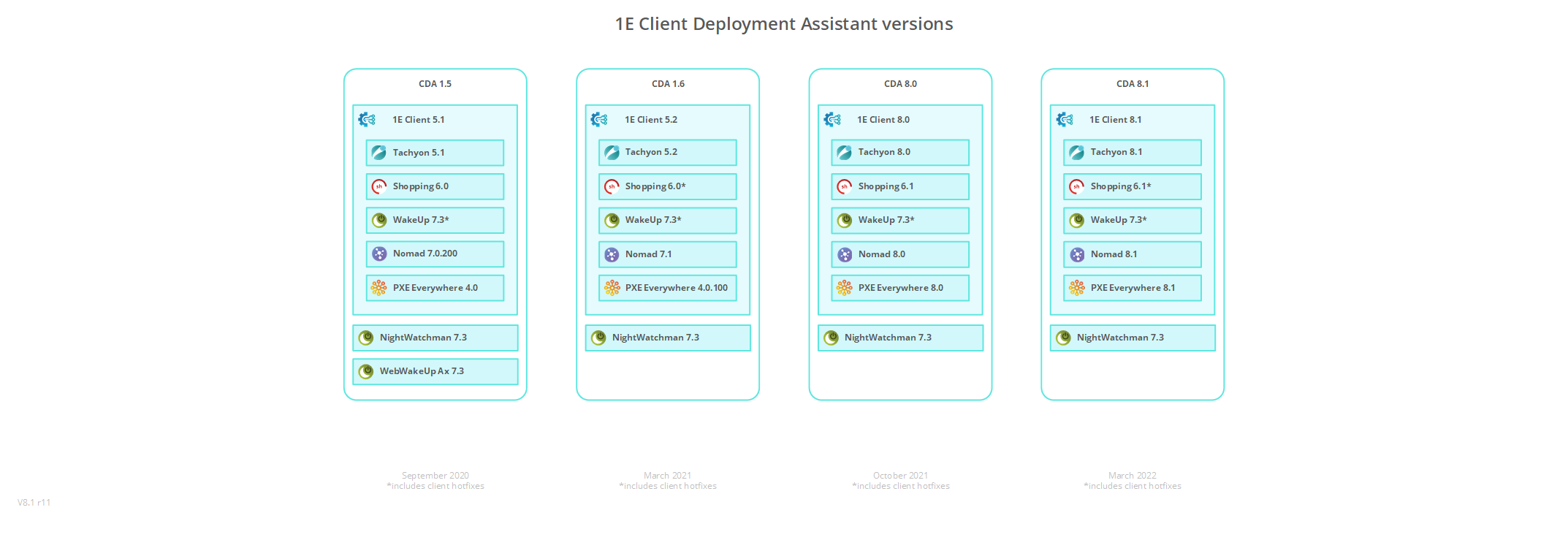This screenshot has width=1568, height=540.
Task: Click the V8.1 r11 version text
Action: (x=34, y=503)
